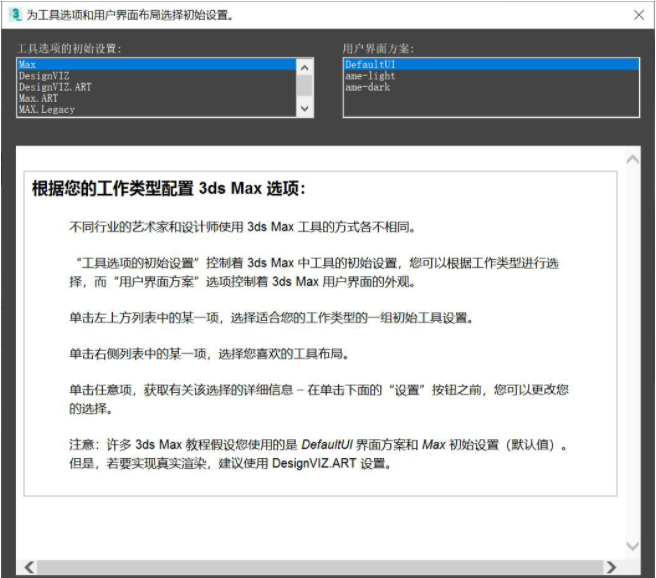Click the heading '根据您的工作类型配置 3ds Max 选项'
This screenshot has width=656, height=578.
click(169, 189)
